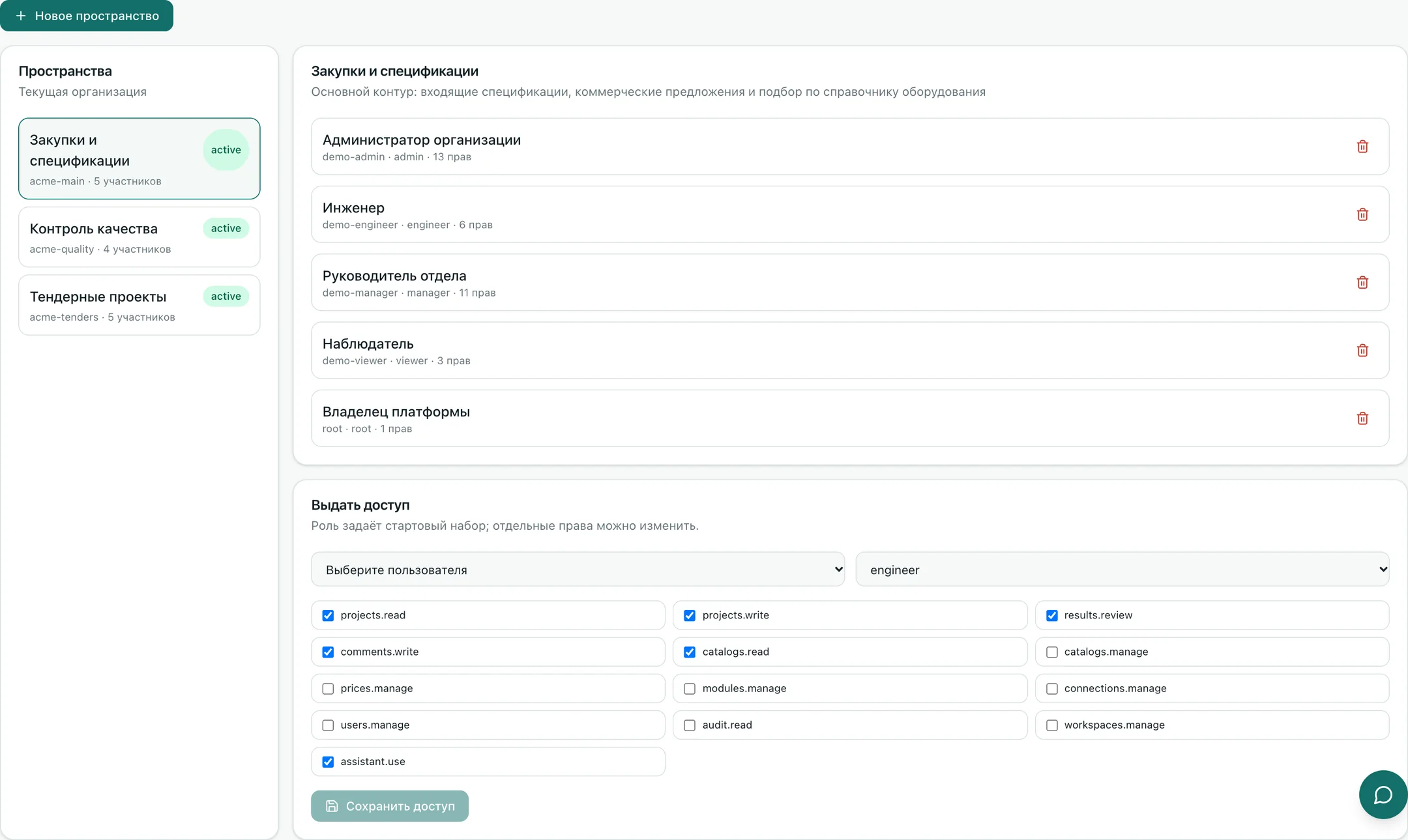Delete the Администратор организации member via trash icon

1362,147
